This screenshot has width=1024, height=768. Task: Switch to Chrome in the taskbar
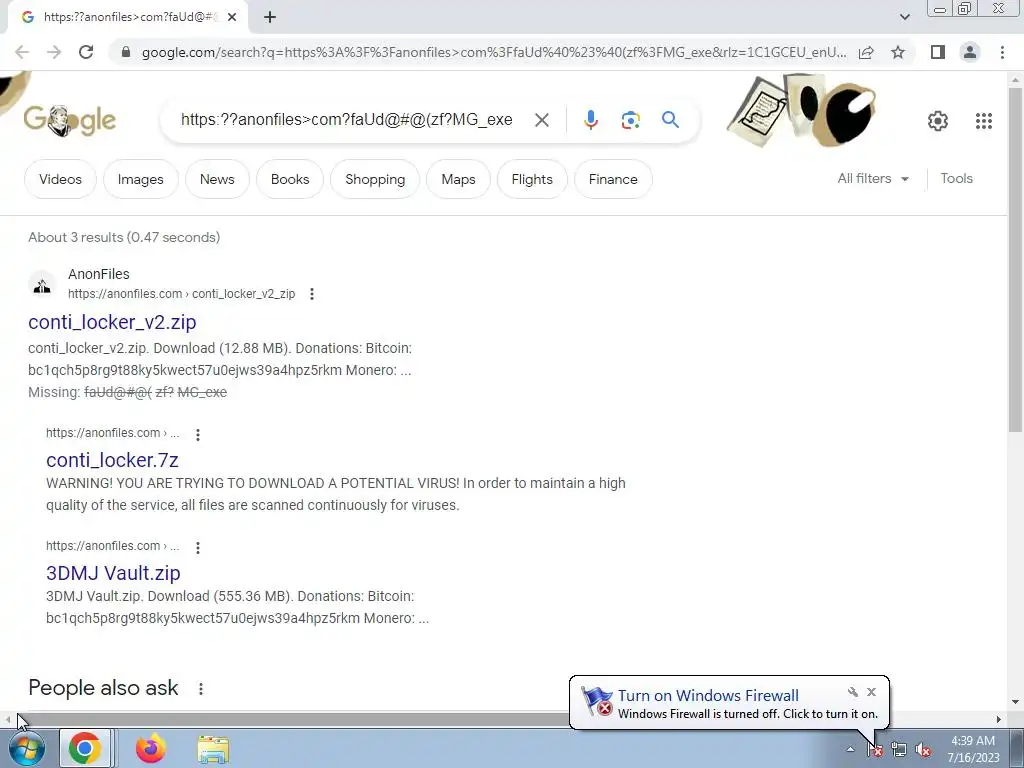[85, 748]
